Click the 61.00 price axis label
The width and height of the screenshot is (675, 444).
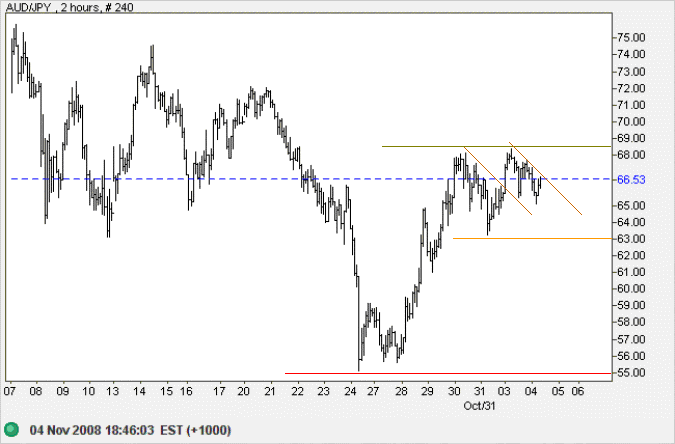click(631, 272)
